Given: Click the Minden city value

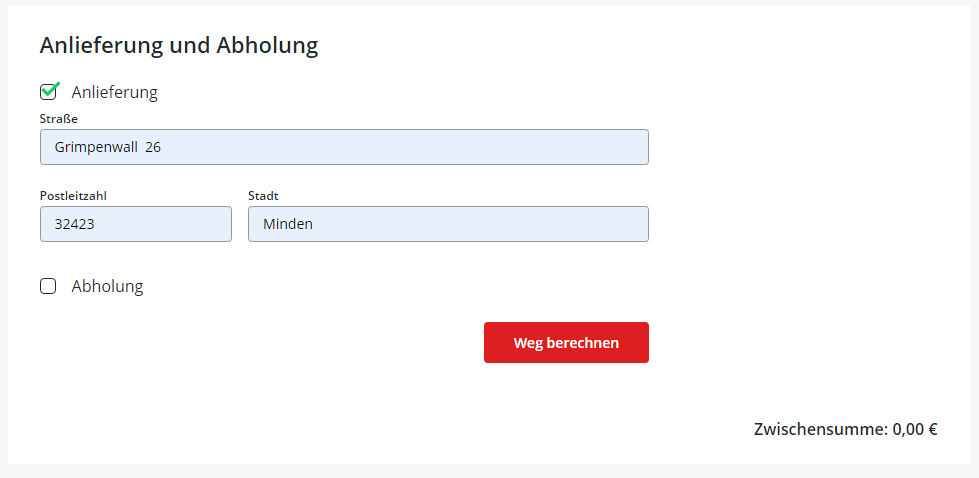Looking at the screenshot, I should pyautogui.click(x=288, y=224).
